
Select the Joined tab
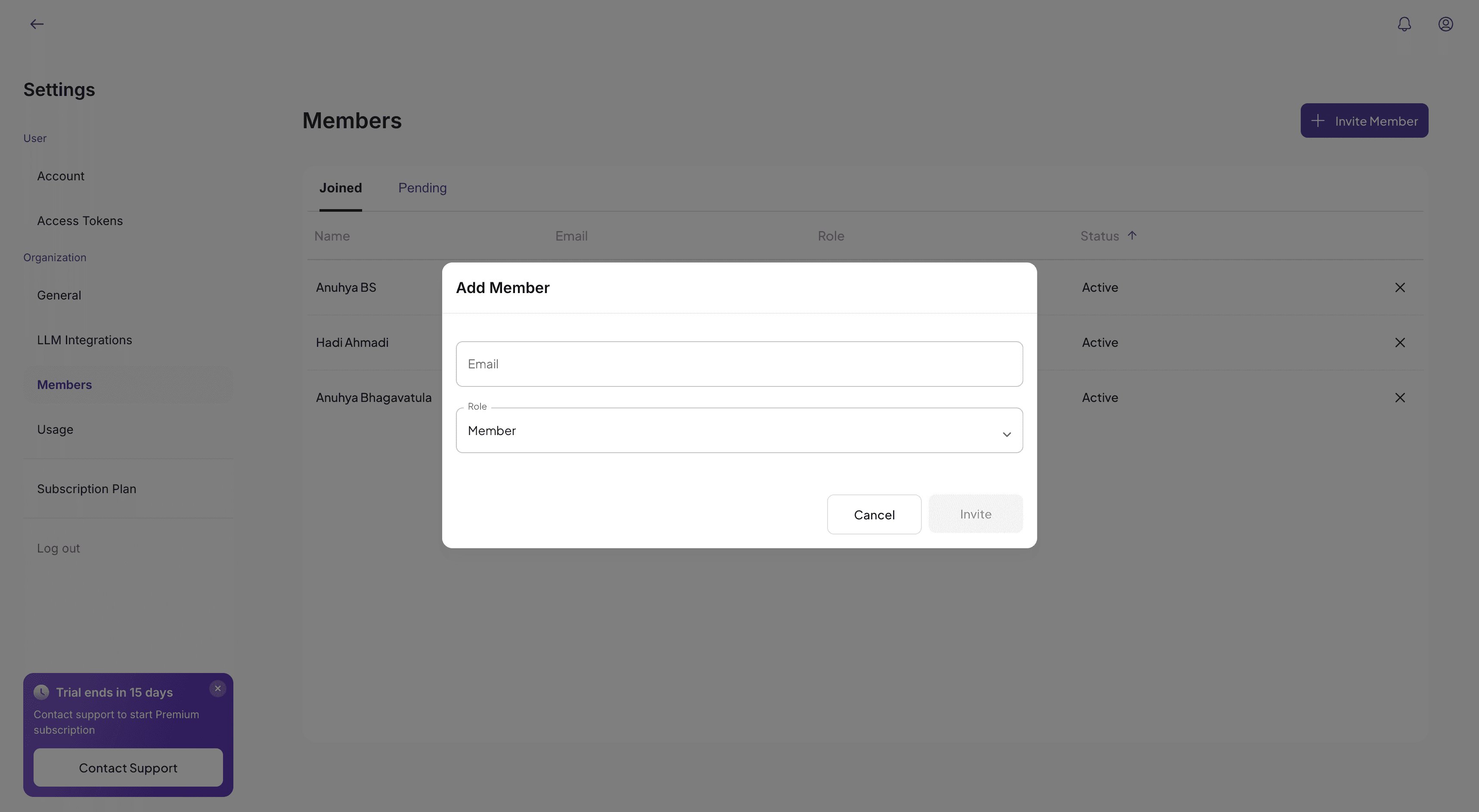coord(341,188)
